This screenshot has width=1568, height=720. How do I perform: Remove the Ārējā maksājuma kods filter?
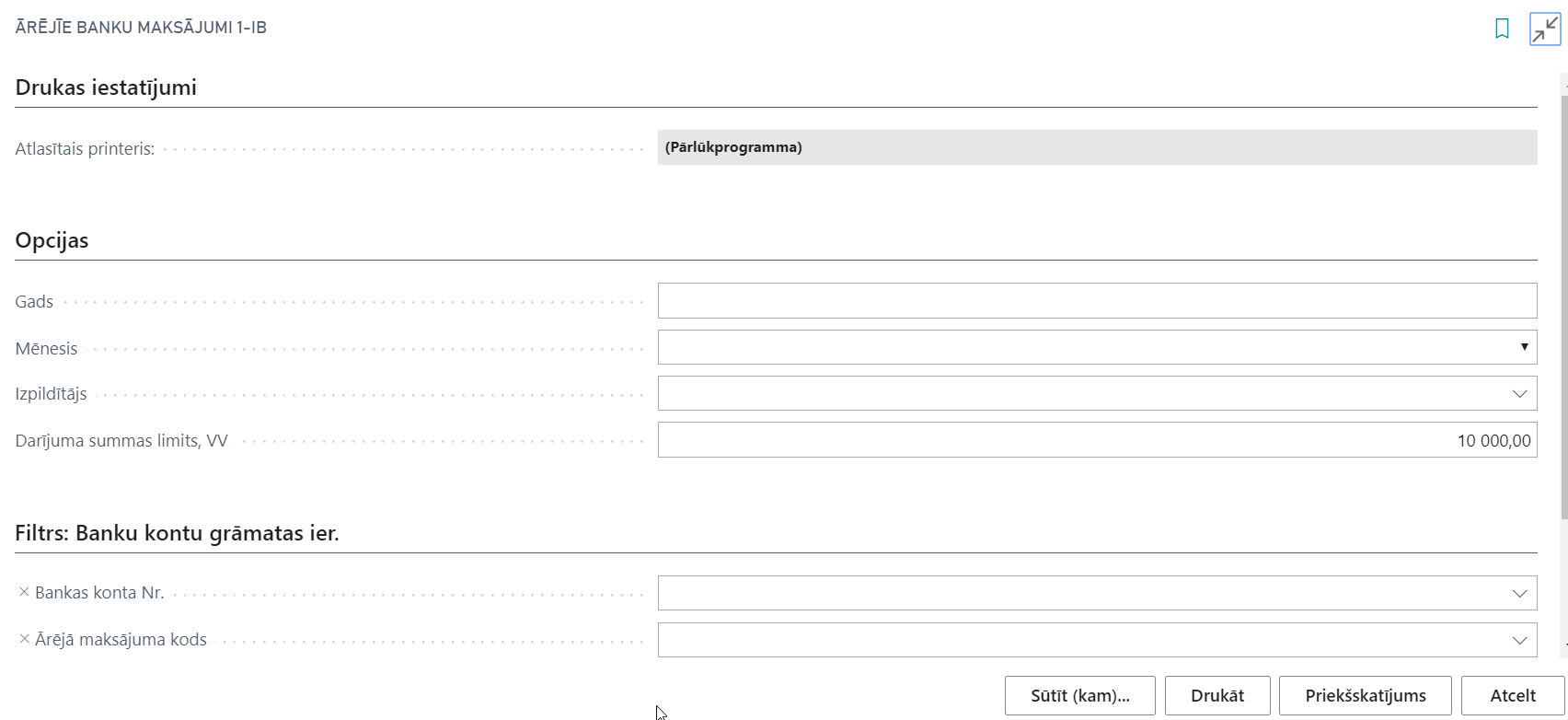[24, 640]
